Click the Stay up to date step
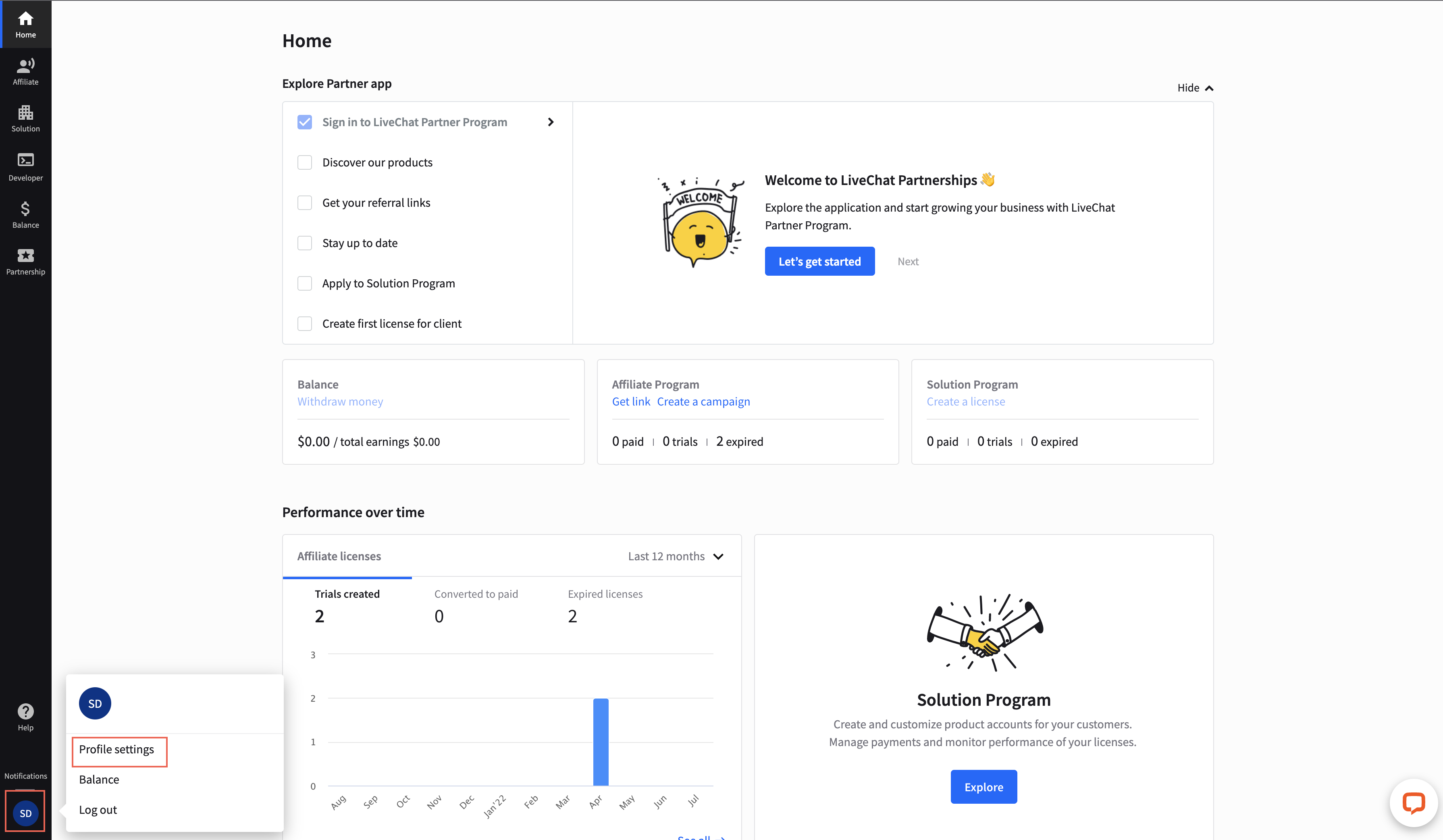This screenshot has height=840, width=1443. (360, 243)
